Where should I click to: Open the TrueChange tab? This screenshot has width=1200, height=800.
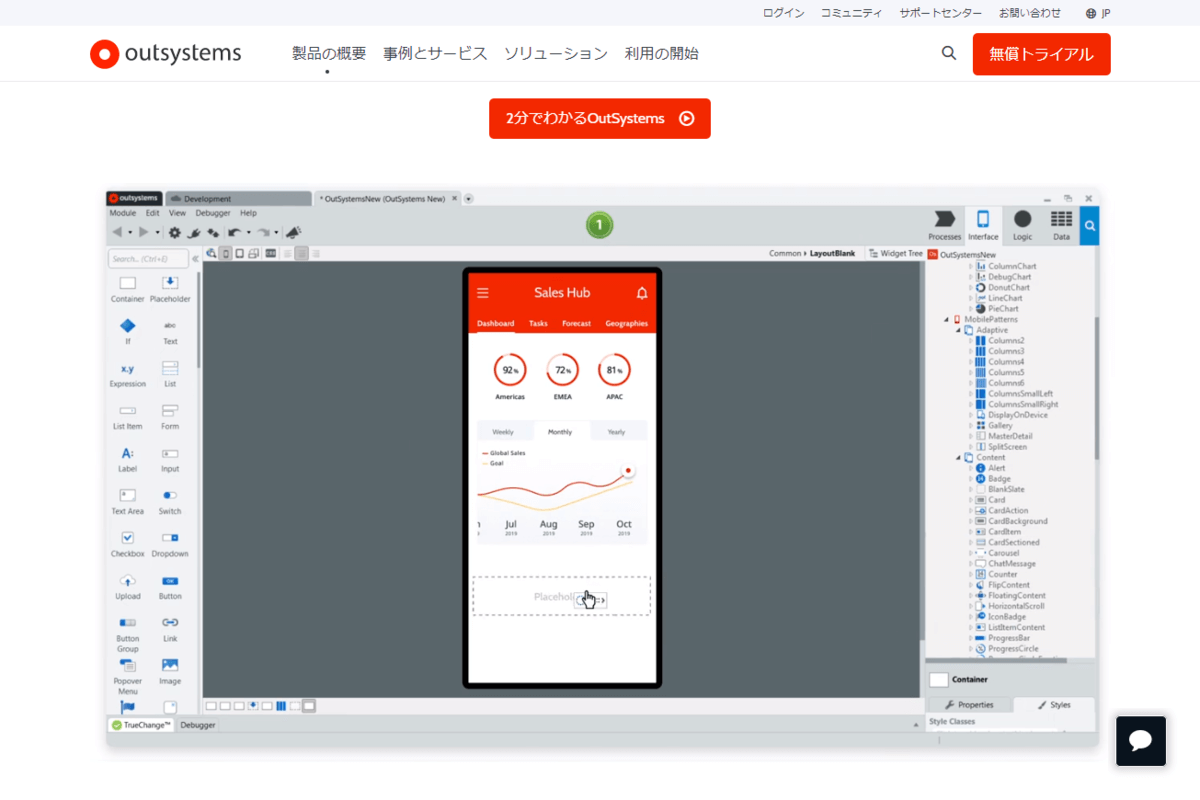[x=141, y=725]
